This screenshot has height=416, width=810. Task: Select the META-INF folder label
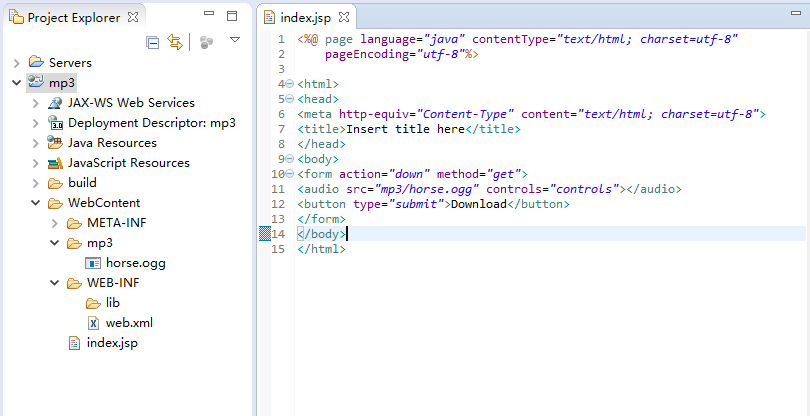pos(117,223)
